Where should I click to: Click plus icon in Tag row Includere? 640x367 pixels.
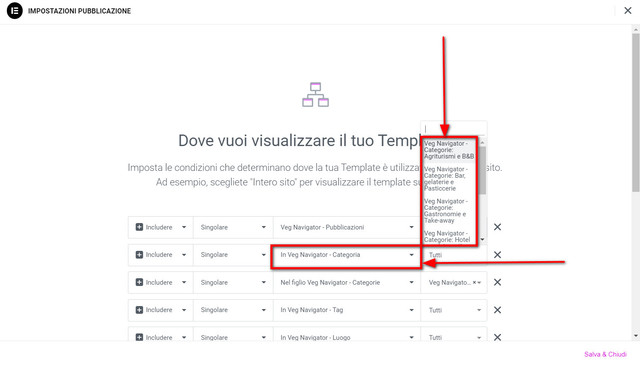[x=139, y=310]
